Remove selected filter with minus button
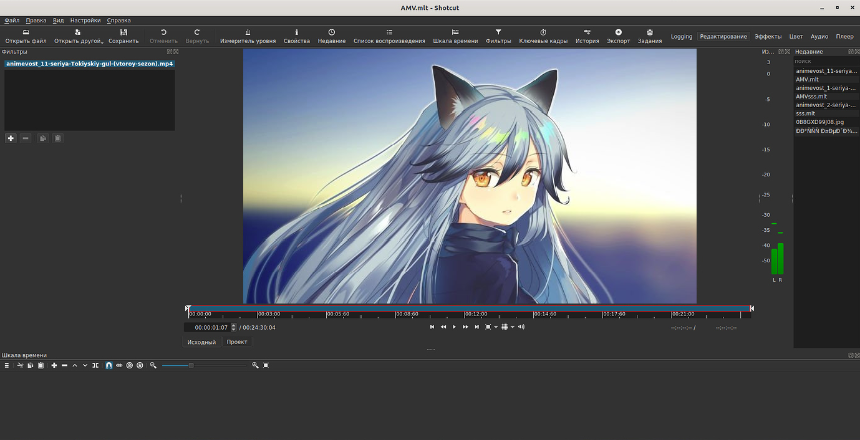860x440 pixels. click(x=25, y=138)
